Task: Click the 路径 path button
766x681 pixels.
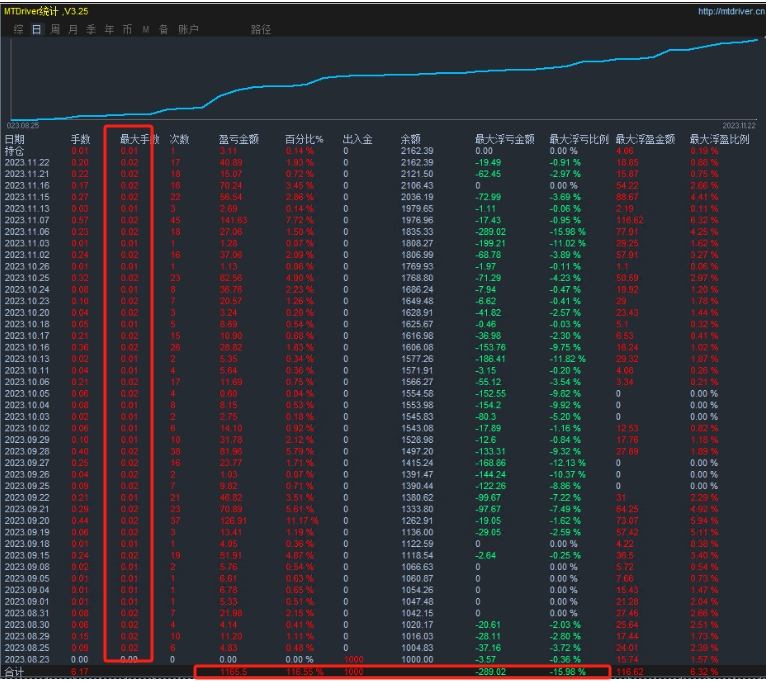Action: coord(260,30)
